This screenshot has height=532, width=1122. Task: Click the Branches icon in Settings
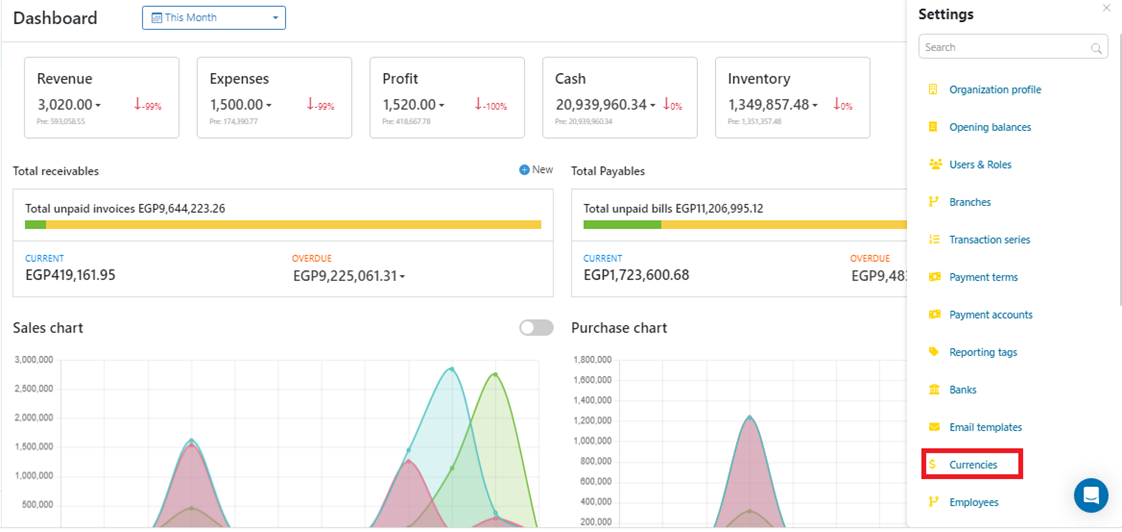click(933, 202)
